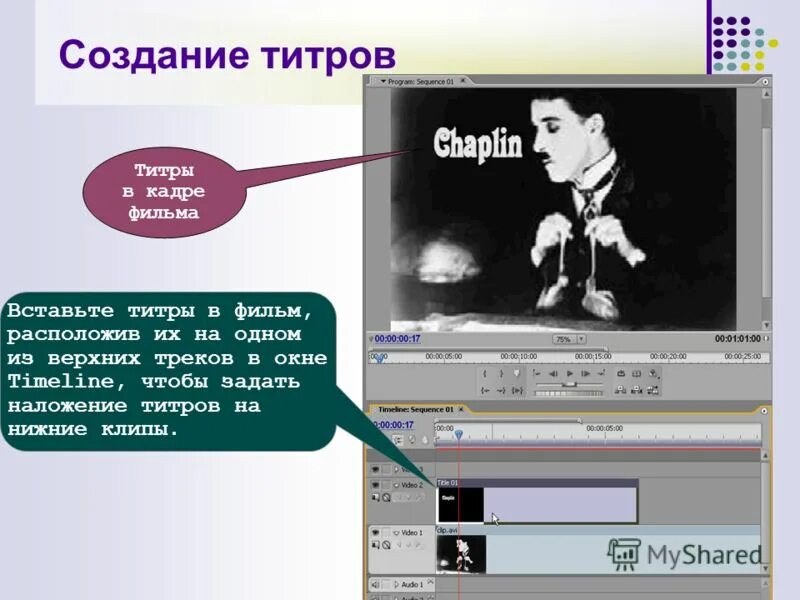Select the Set In Point icon
800x600 pixels.
(483, 372)
